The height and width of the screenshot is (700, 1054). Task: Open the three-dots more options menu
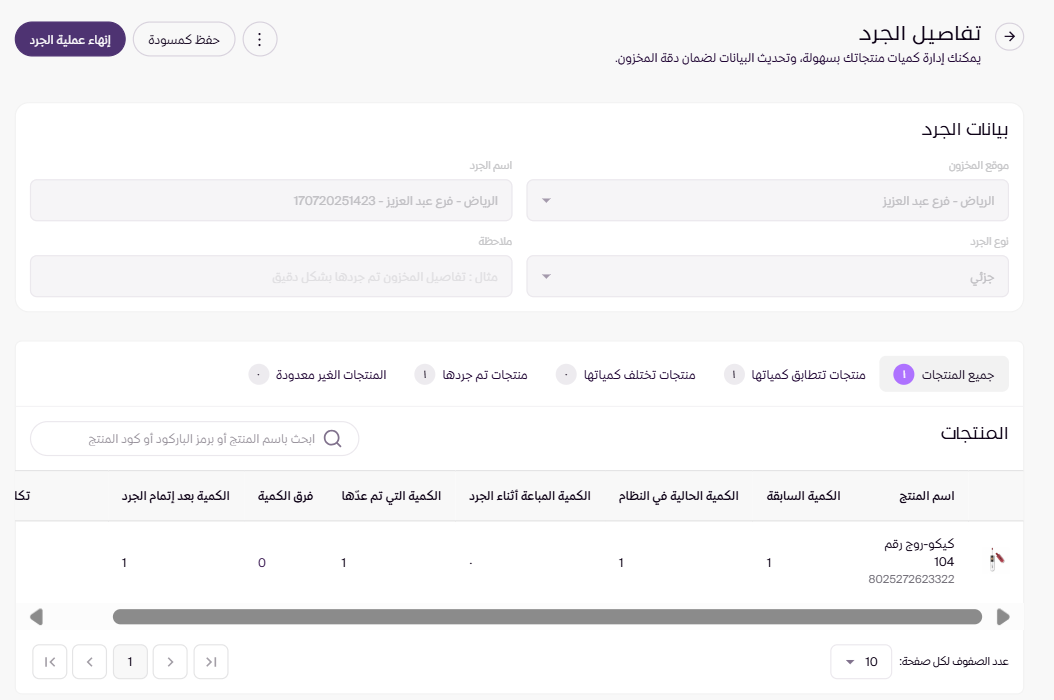coord(260,40)
